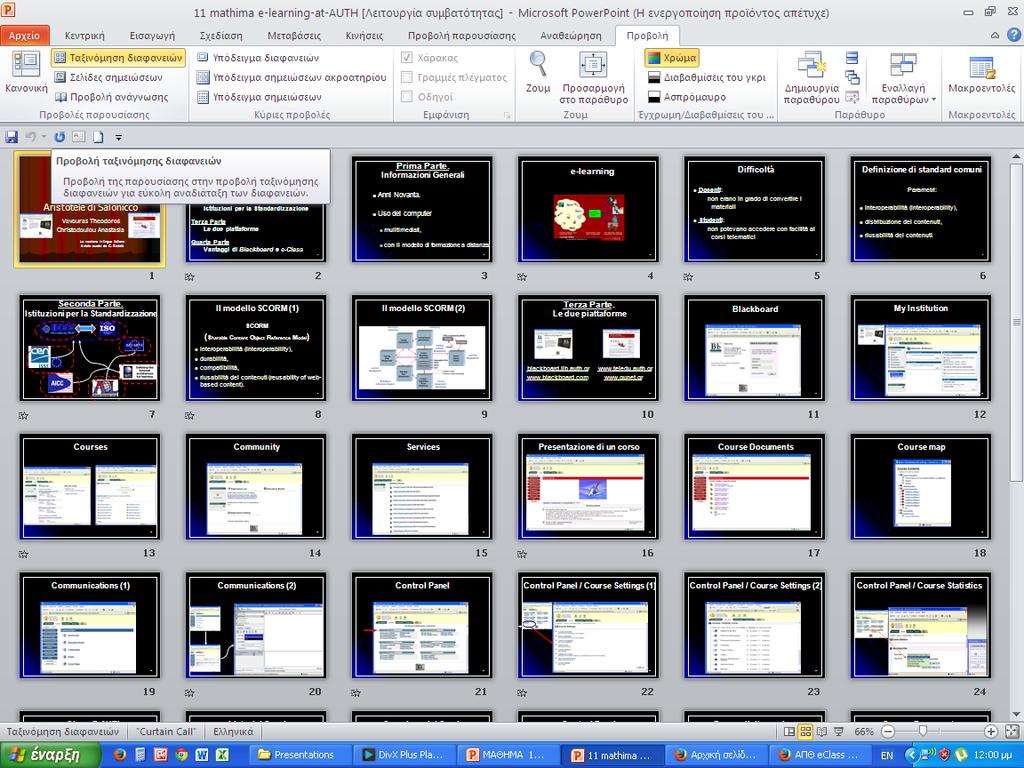The width and height of the screenshot is (1024, 768).
Task: Click the zoom slider handle
Action: click(x=923, y=731)
